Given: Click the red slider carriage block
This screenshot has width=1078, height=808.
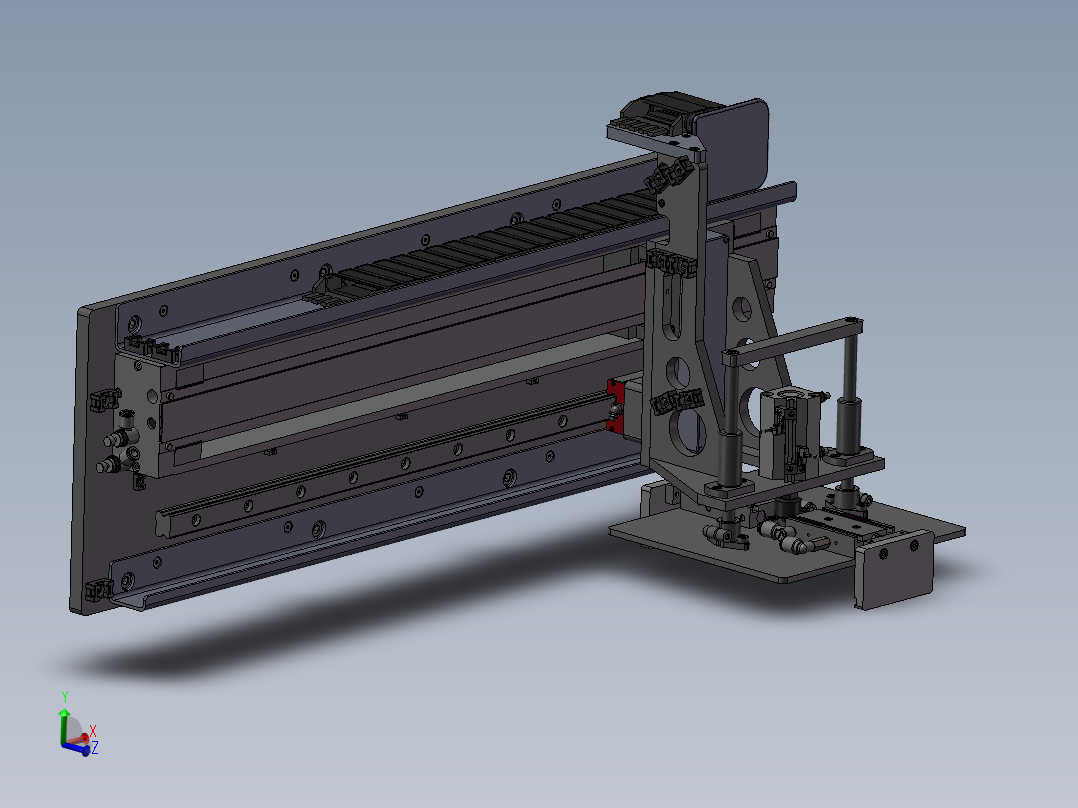Looking at the screenshot, I should [614, 408].
